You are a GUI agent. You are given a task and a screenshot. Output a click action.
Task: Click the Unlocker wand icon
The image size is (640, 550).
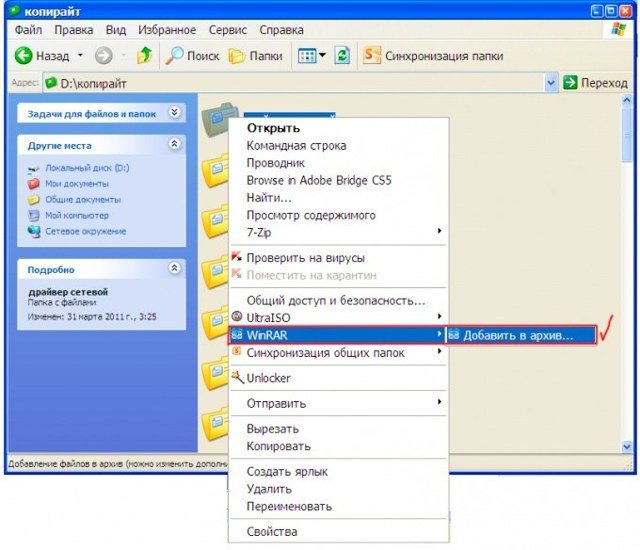point(237,377)
